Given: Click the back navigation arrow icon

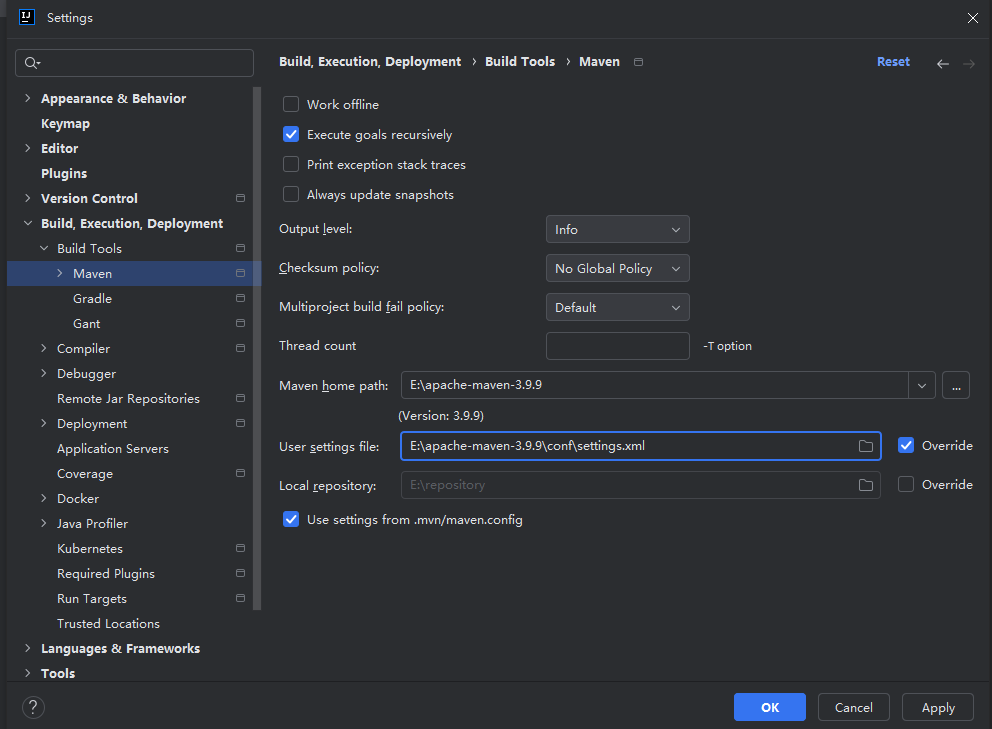Looking at the screenshot, I should pyautogui.click(x=942, y=63).
